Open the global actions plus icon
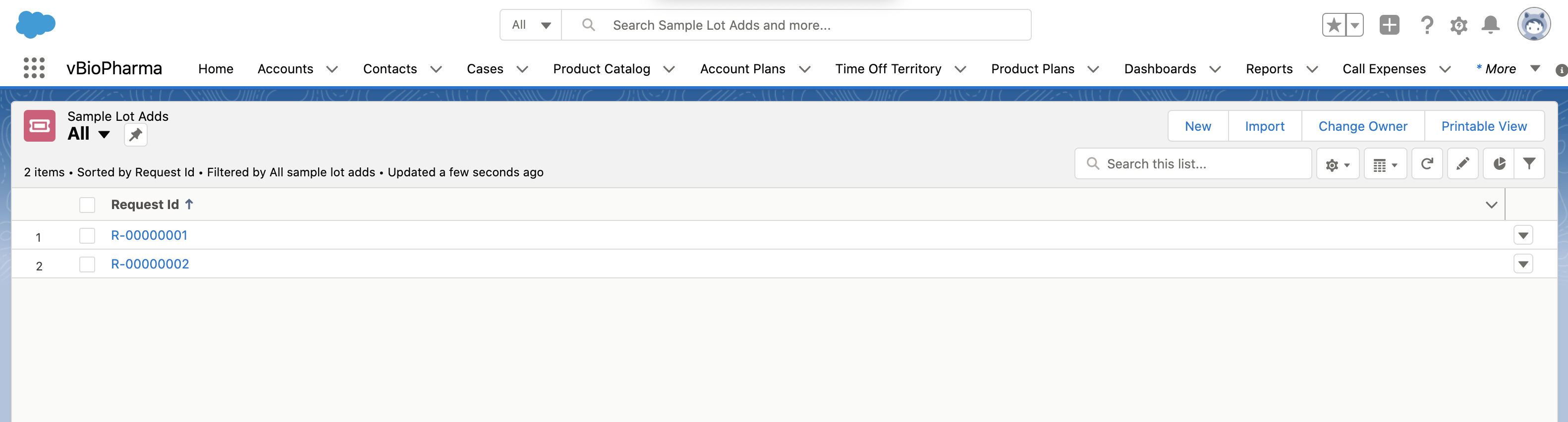This screenshot has height=422, width=1568. [x=1389, y=25]
